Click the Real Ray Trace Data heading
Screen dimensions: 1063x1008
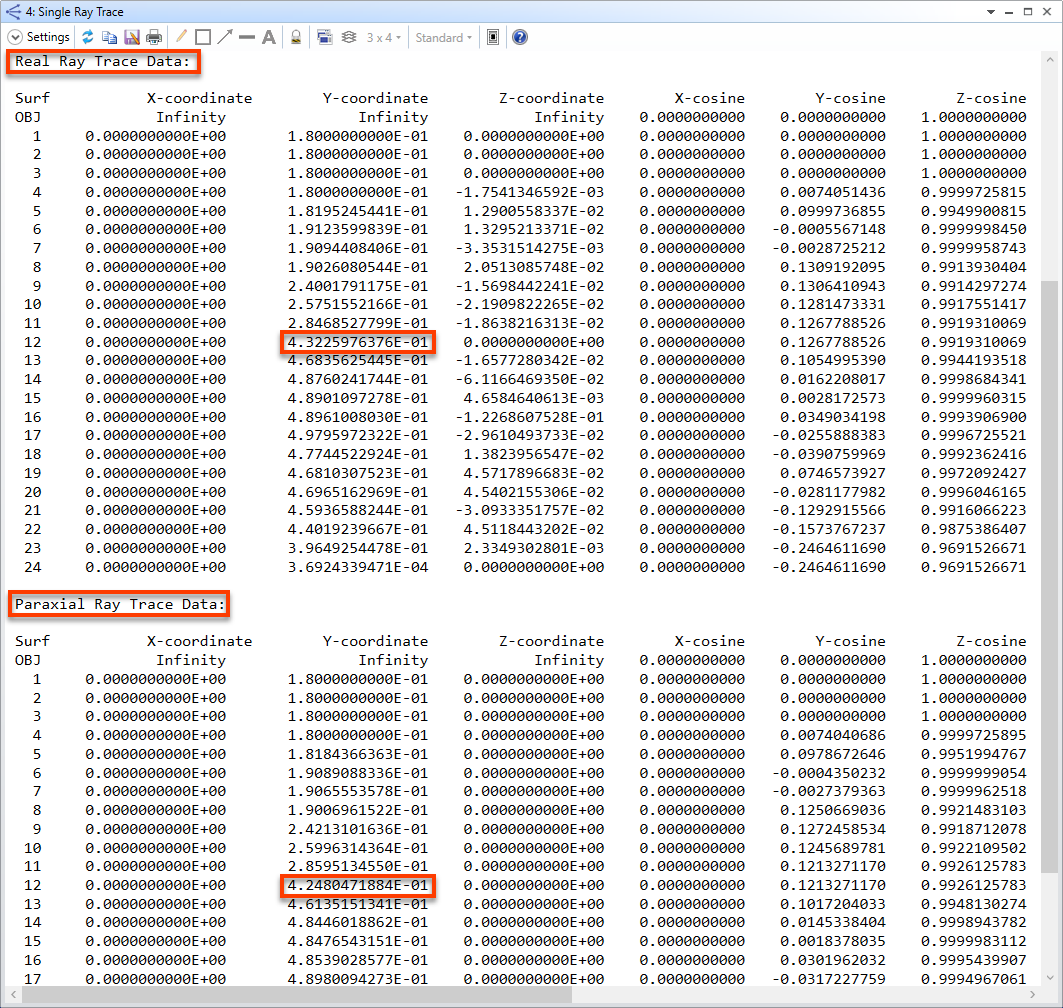point(103,62)
